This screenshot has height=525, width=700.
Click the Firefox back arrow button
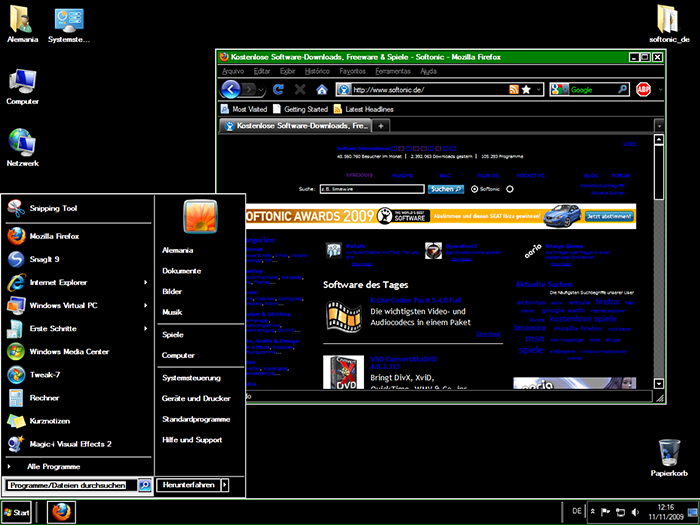232,89
